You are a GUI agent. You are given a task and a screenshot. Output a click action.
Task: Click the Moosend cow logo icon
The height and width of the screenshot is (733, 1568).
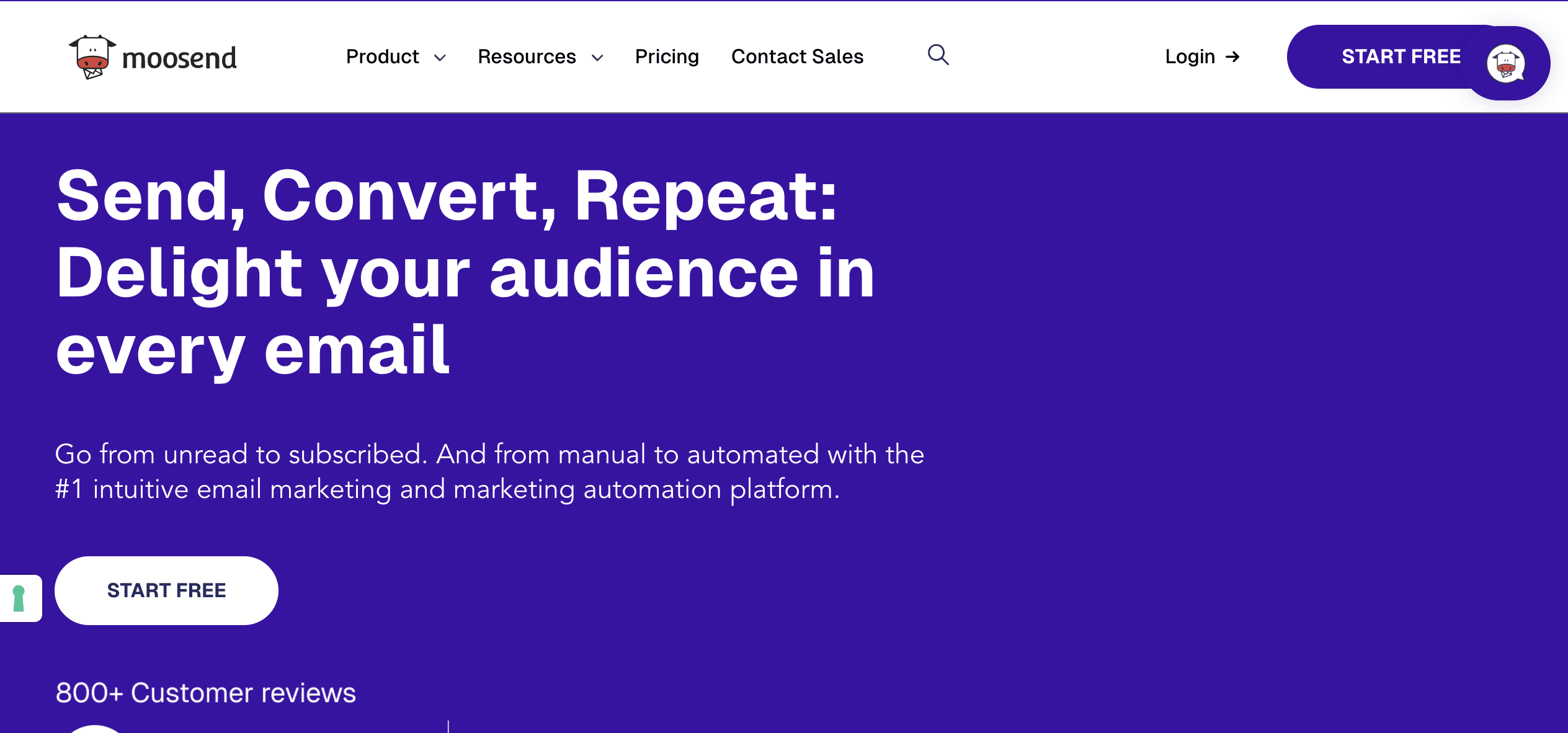click(92, 57)
